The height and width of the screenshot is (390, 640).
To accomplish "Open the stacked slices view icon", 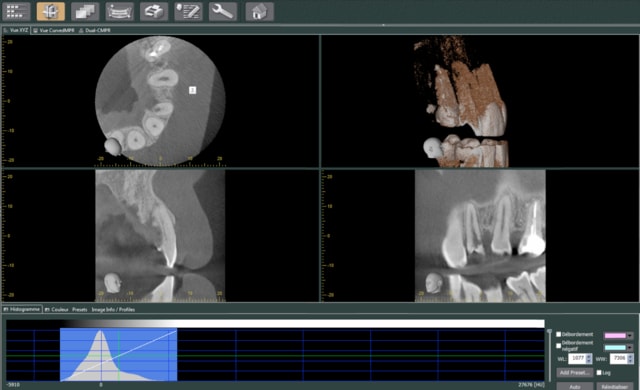I will (x=85, y=11).
